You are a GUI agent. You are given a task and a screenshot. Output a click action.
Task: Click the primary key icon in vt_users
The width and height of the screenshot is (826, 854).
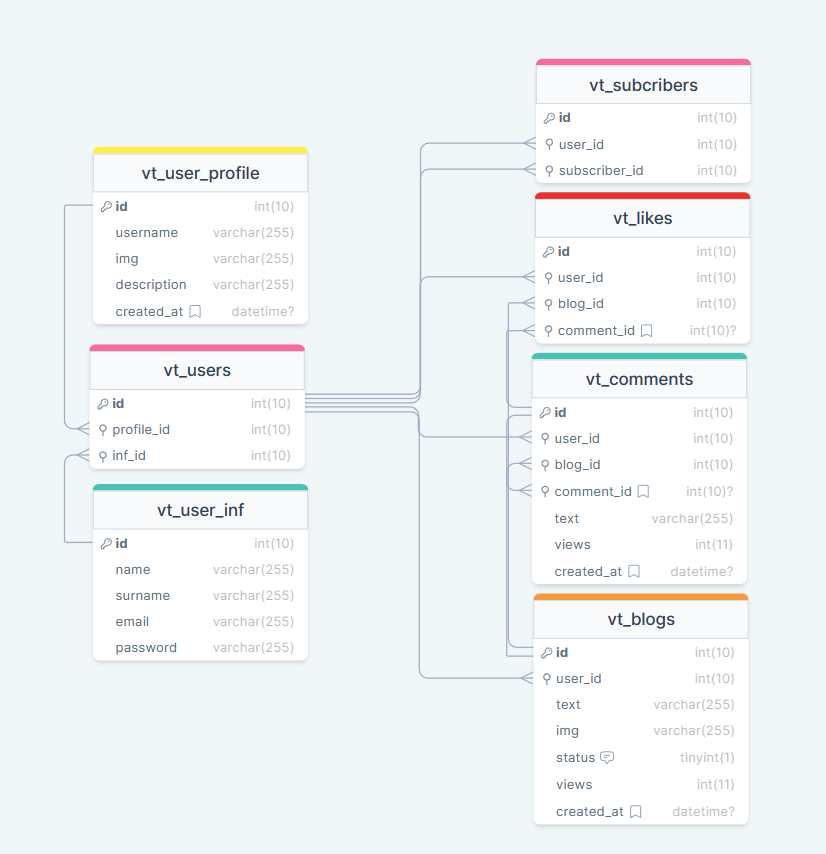coord(103,404)
